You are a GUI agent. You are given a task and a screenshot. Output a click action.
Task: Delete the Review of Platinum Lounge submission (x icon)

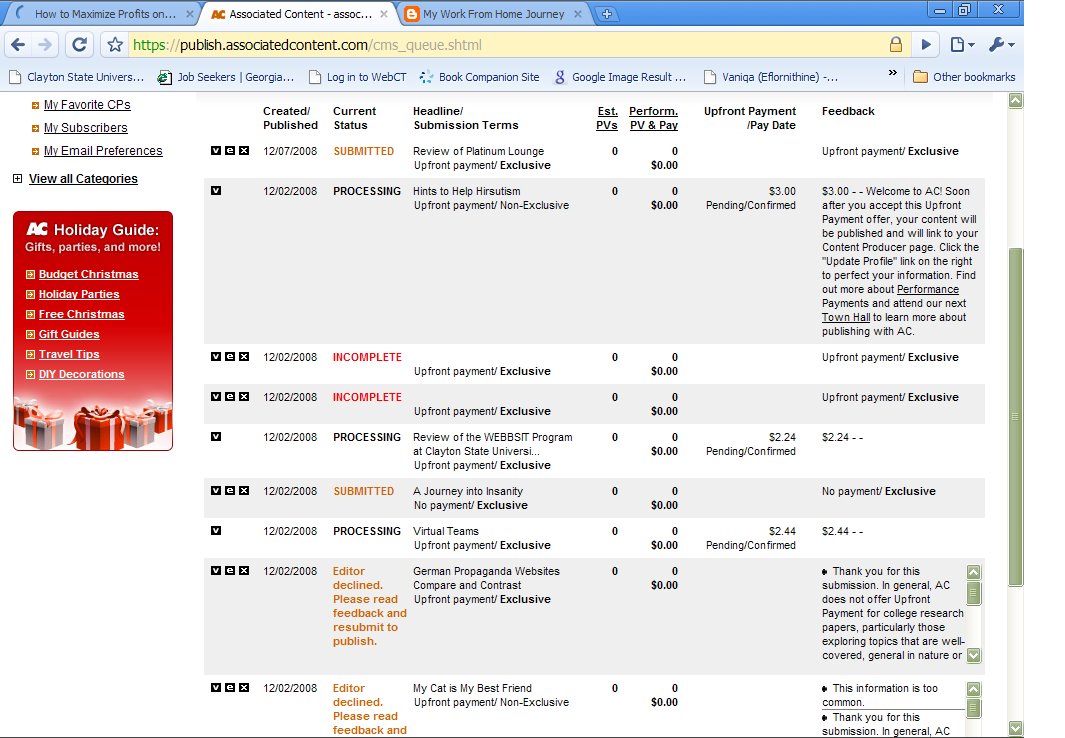click(245, 151)
